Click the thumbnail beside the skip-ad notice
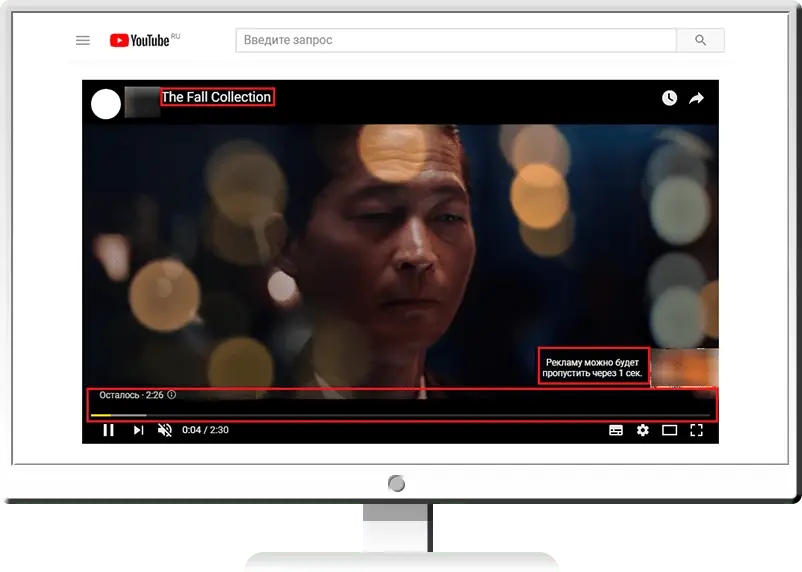The width and height of the screenshot is (802, 572). coord(684,367)
